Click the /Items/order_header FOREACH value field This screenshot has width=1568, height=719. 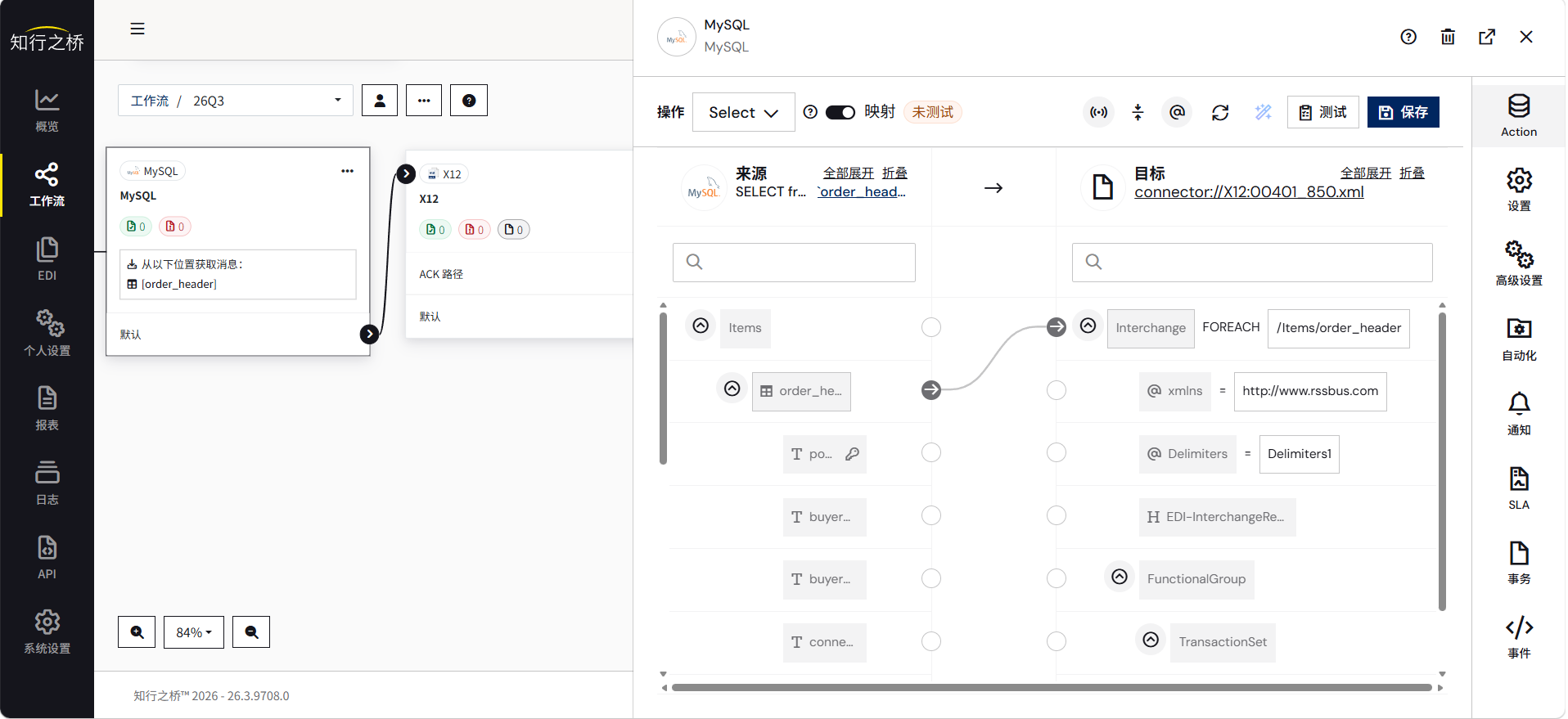pos(1339,328)
